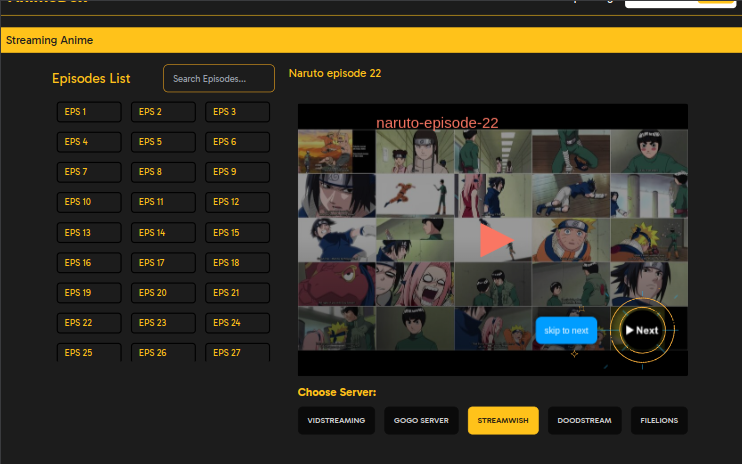The image size is (742, 464).
Task: Open episode EPS 27
Action: [x=238, y=352]
